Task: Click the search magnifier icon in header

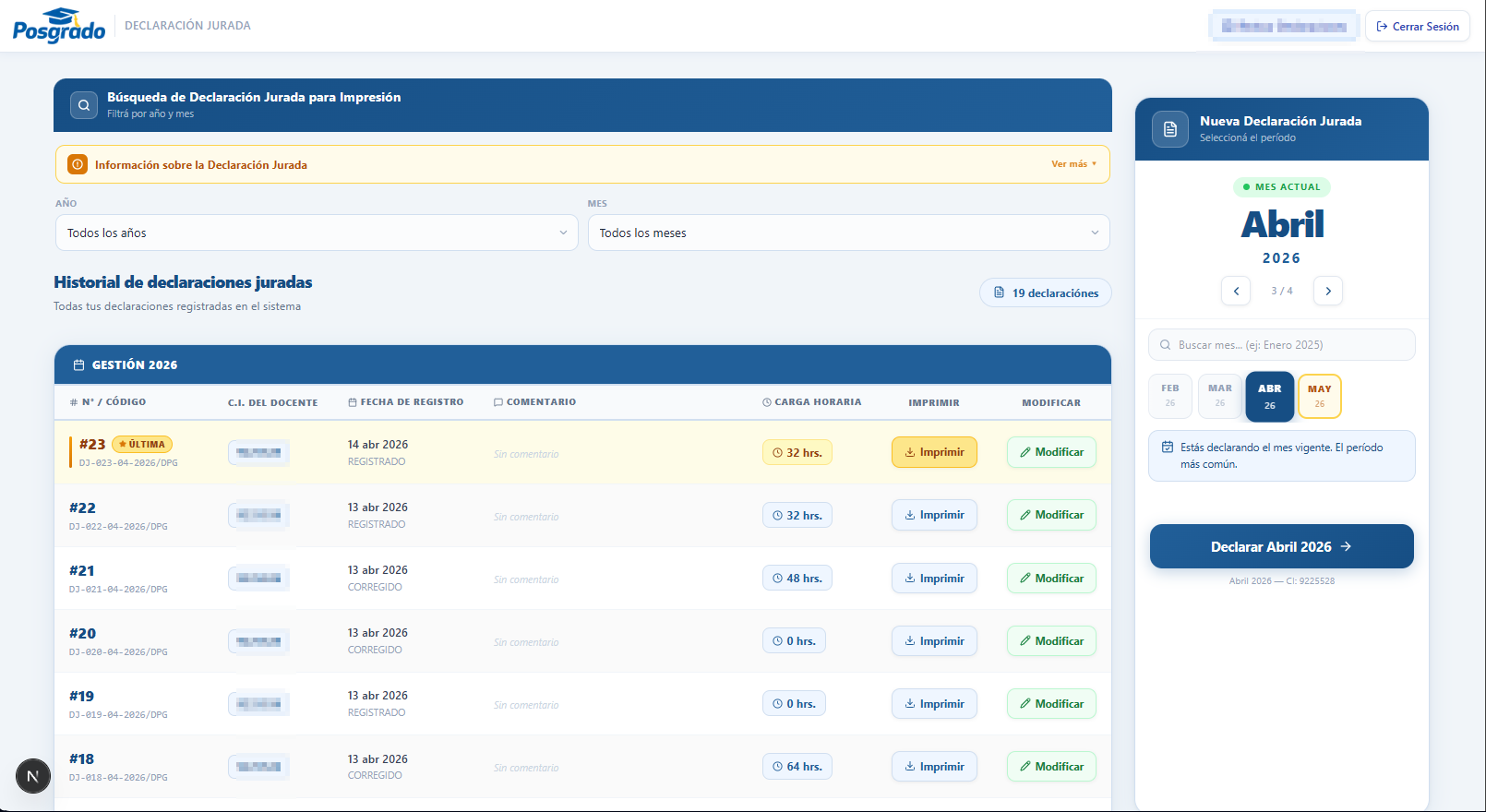Action: tap(84, 105)
